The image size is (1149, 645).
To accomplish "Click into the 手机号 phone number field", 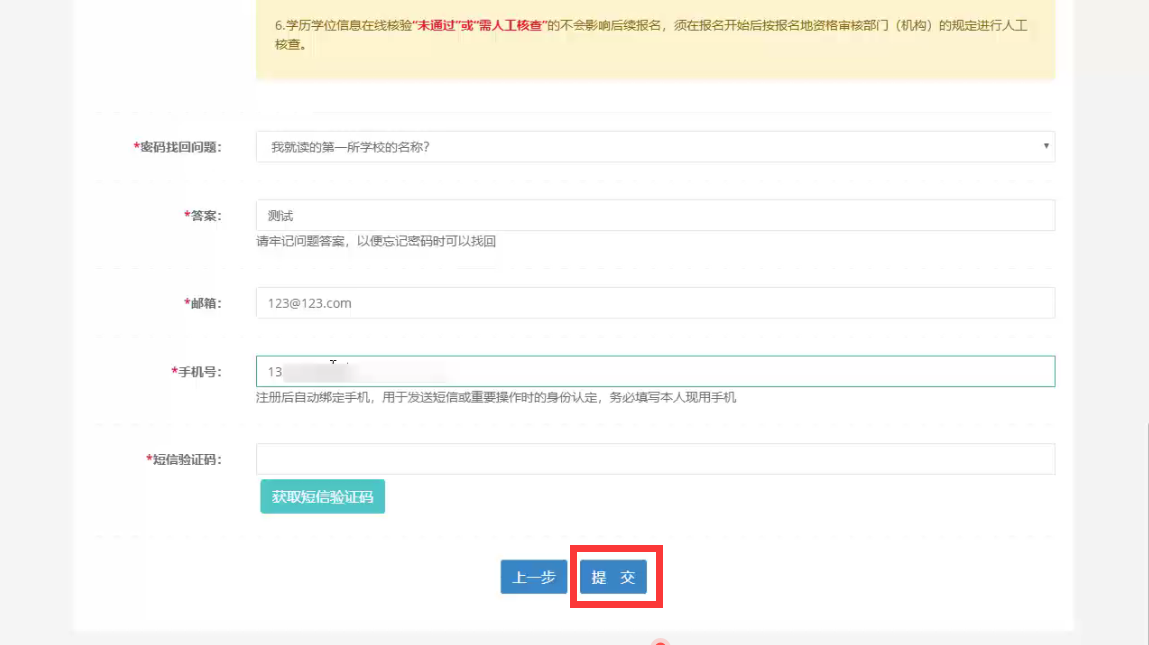I will (x=655, y=371).
